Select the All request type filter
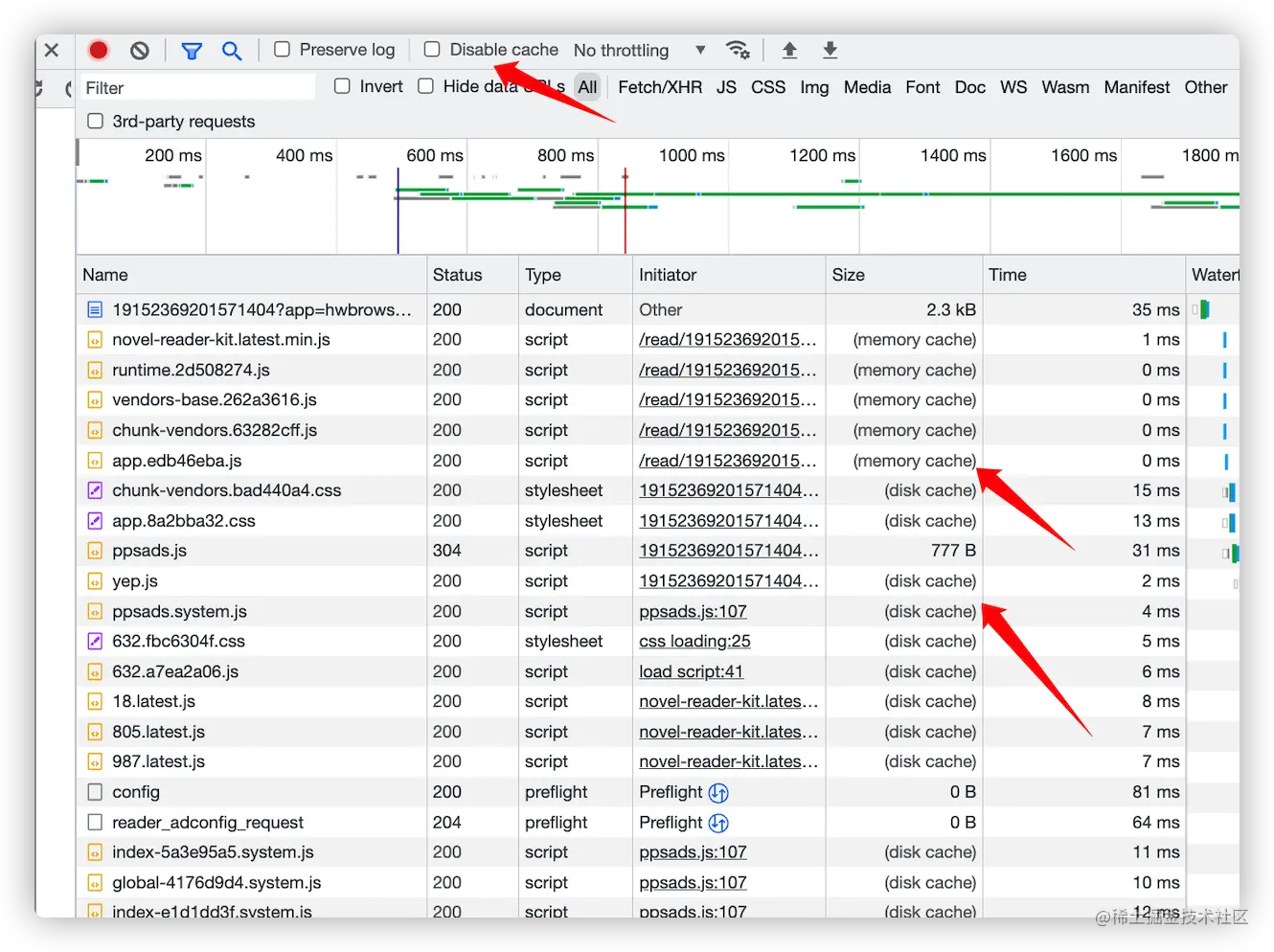This screenshot has width=1274, height=952. click(x=587, y=87)
